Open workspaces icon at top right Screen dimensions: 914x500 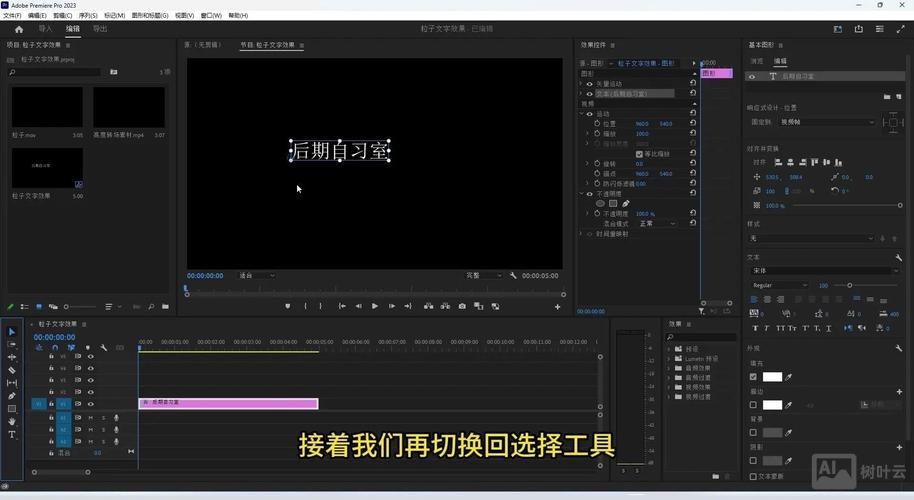click(x=838, y=29)
